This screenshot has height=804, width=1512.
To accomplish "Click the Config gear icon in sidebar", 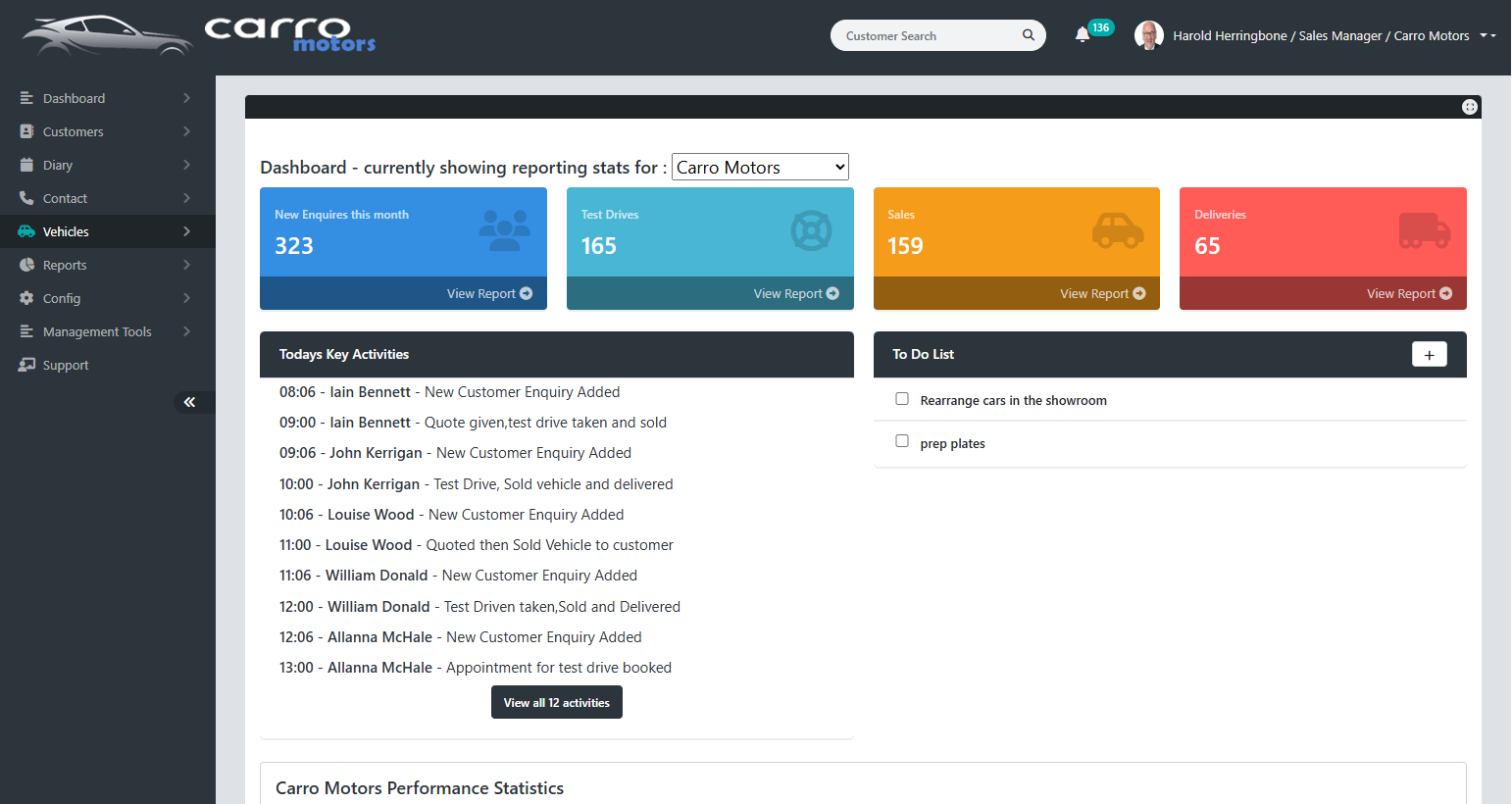I will [26, 298].
